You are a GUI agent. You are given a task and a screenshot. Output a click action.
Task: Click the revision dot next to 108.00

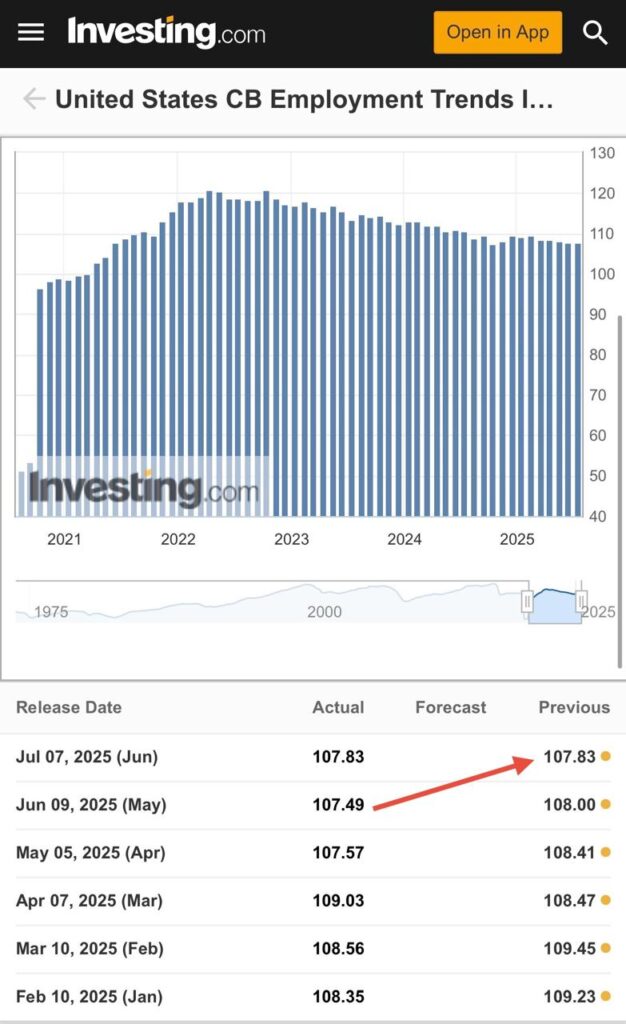click(x=606, y=804)
